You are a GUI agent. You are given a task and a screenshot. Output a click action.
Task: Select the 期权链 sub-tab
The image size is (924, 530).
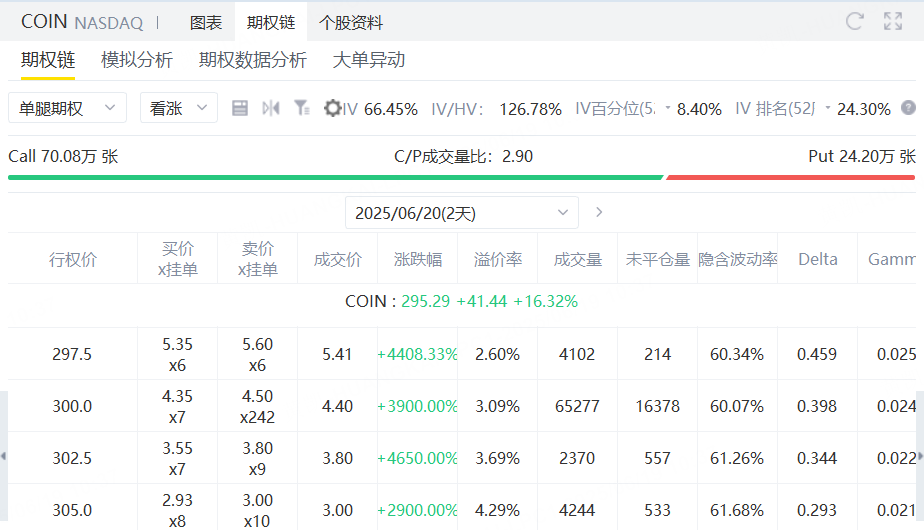48,60
